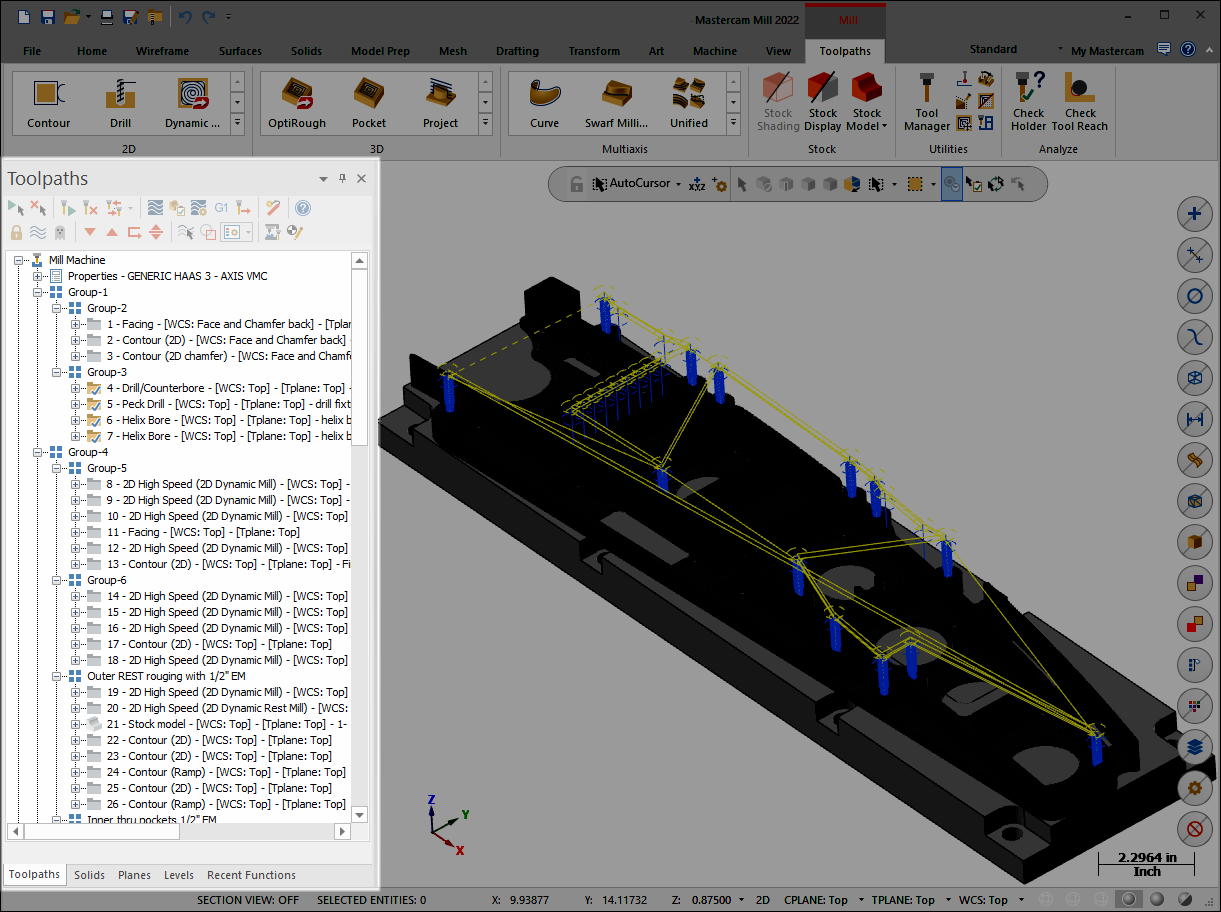
Task: Select the Swarf Milling multiaxis toolpath
Action: click(617, 103)
